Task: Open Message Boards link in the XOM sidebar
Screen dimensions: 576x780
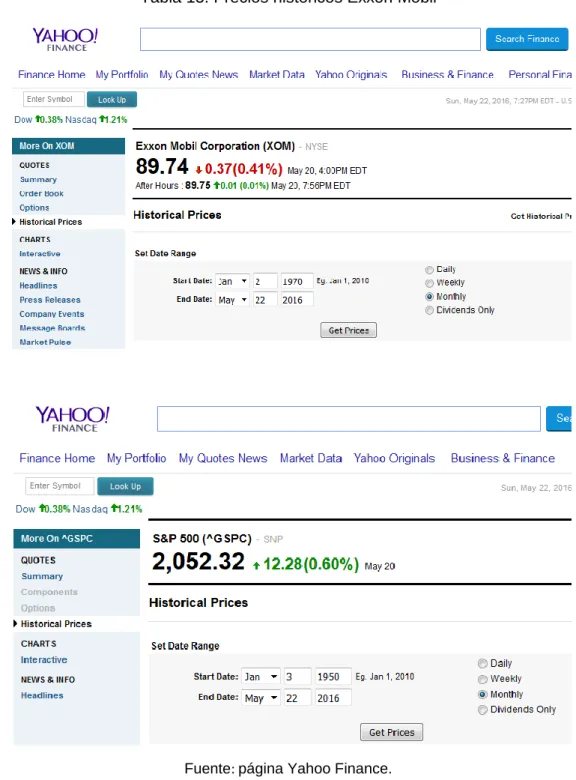Action: (x=52, y=328)
